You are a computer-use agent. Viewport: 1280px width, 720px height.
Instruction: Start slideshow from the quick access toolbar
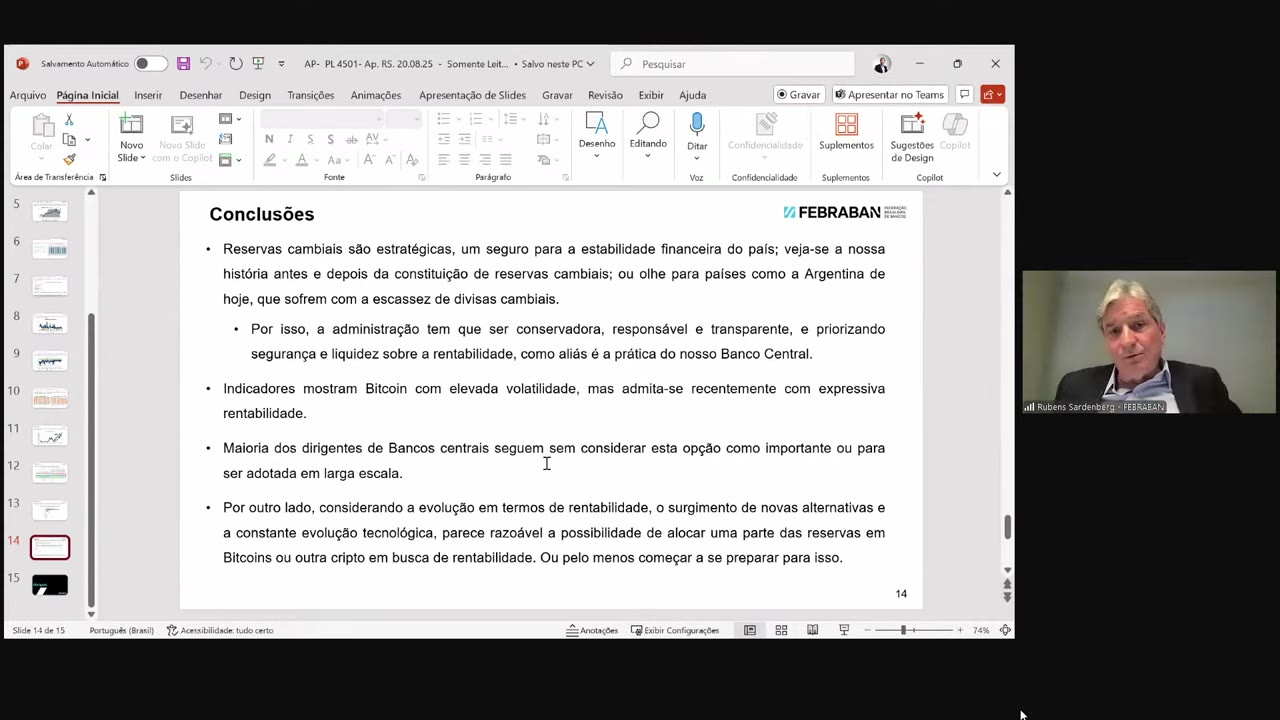pos(258,64)
